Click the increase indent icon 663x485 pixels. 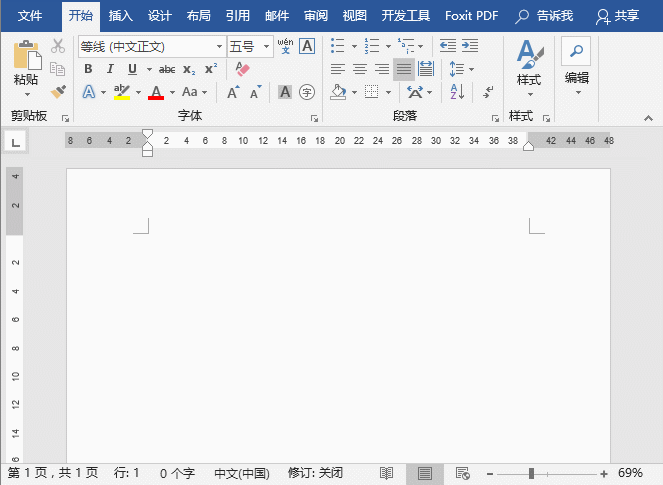point(469,46)
